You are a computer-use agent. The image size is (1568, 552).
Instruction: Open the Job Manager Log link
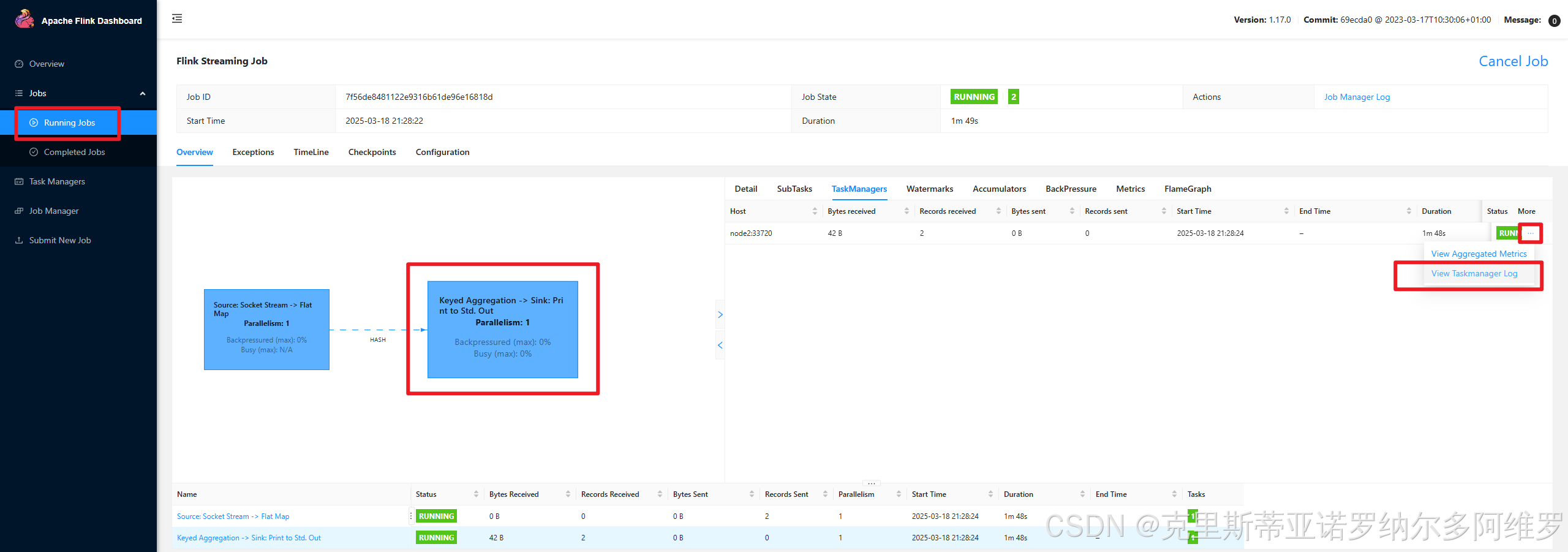(1357, 97)
